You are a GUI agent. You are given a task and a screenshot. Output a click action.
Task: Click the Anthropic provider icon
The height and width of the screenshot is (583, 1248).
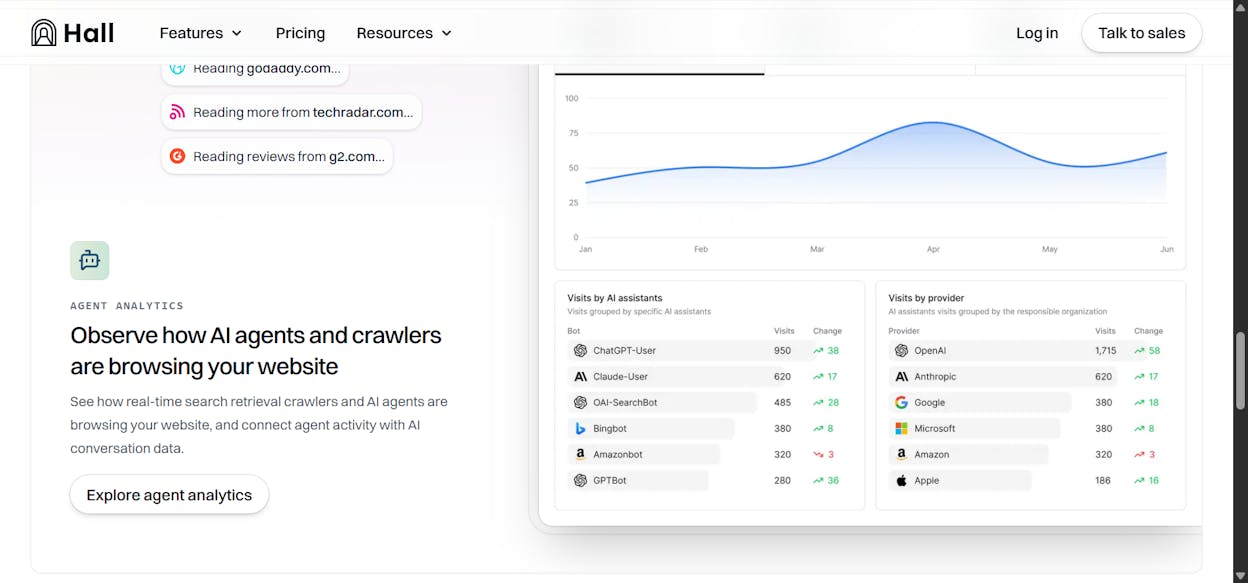pos(901,376)
